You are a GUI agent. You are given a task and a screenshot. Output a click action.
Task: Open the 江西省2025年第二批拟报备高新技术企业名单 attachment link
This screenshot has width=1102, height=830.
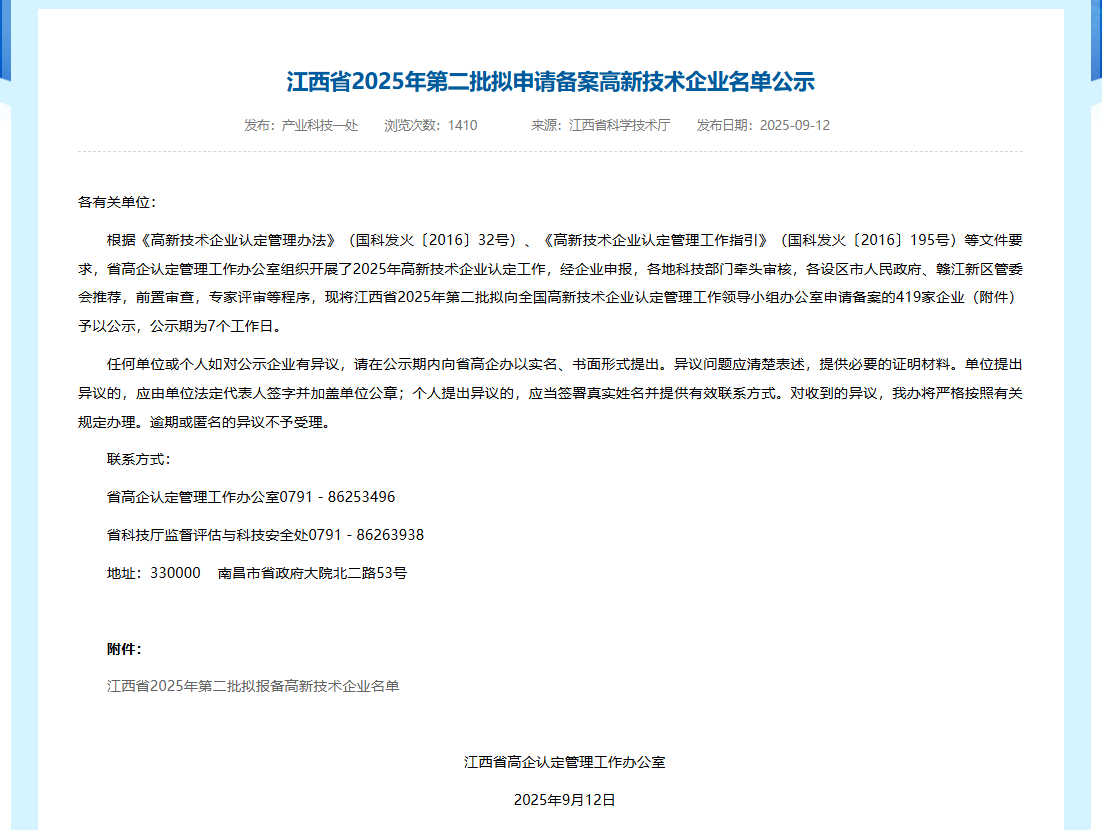click(x=252, y=686)
